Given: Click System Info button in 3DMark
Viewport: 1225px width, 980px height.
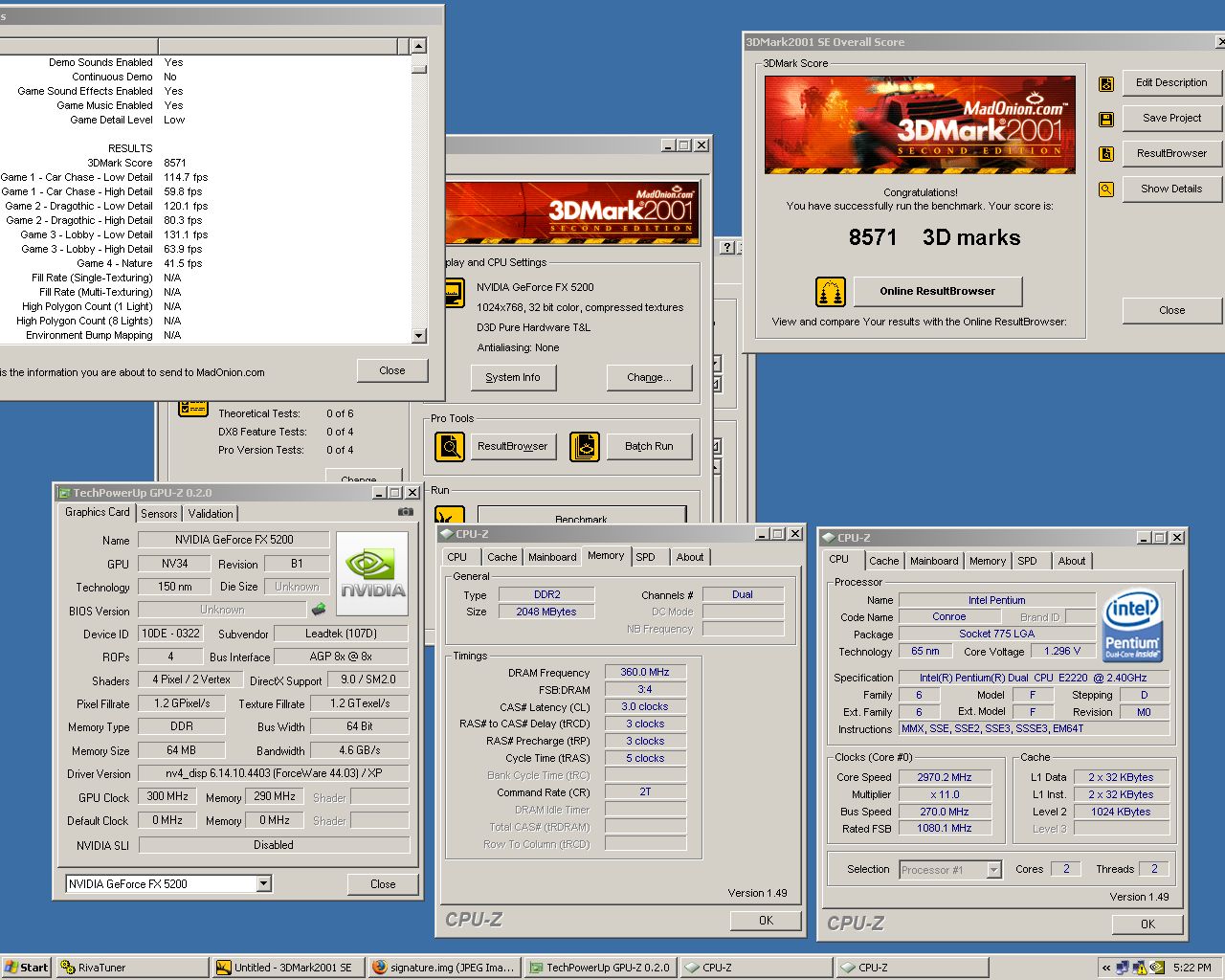Looking at the screenshot, I should [513, 377].
